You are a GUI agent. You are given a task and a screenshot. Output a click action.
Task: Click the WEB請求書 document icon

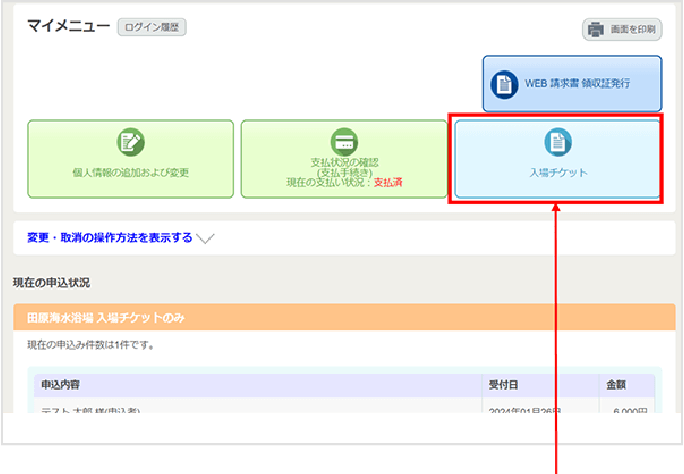[504, 84]
